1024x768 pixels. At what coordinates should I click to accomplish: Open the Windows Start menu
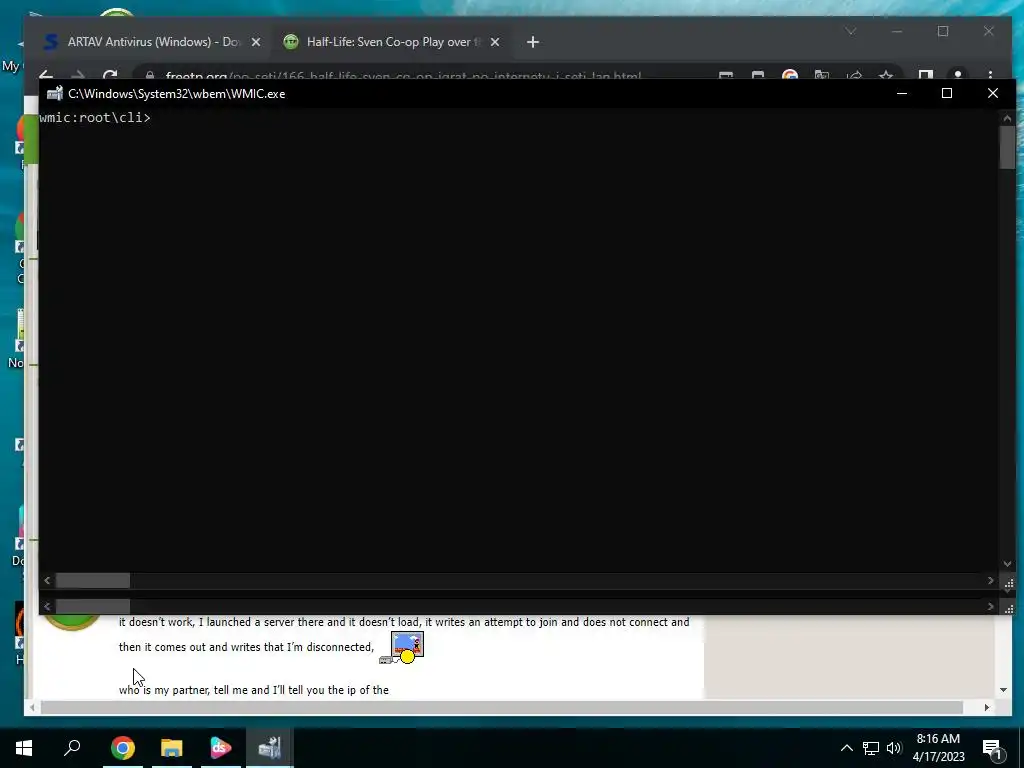point(24,748)
